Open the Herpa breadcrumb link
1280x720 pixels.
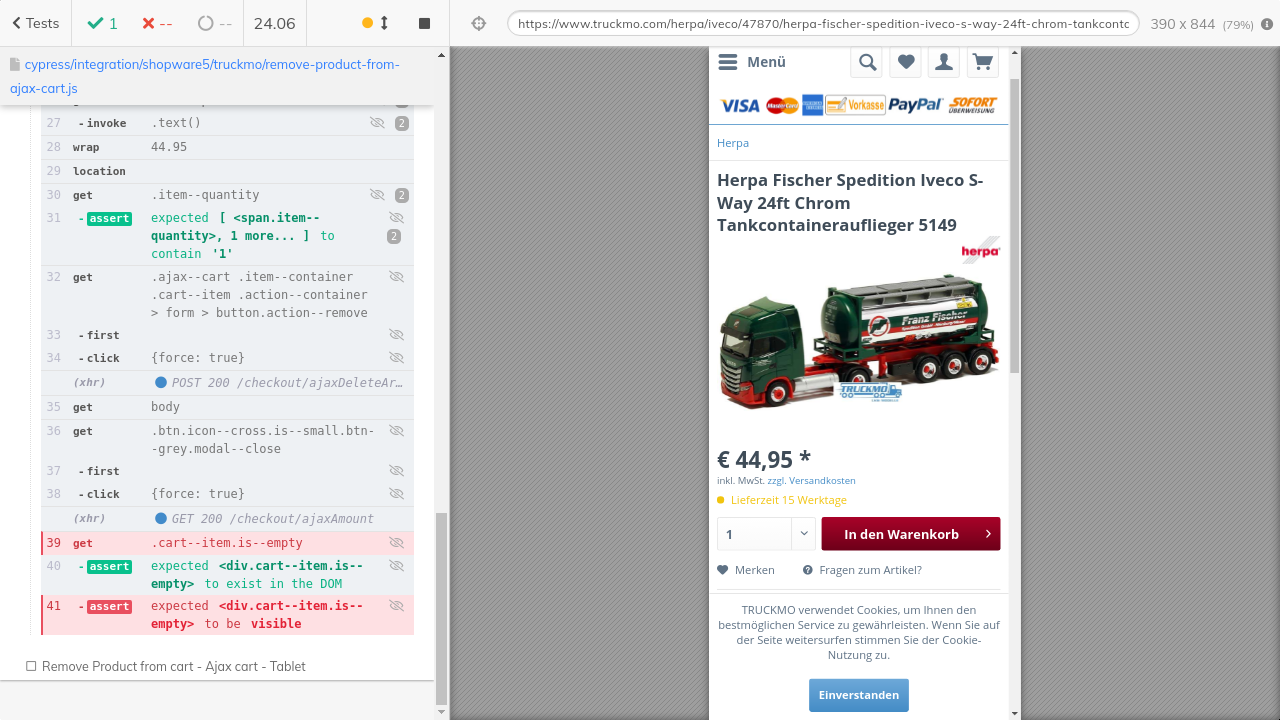point(732,143)
